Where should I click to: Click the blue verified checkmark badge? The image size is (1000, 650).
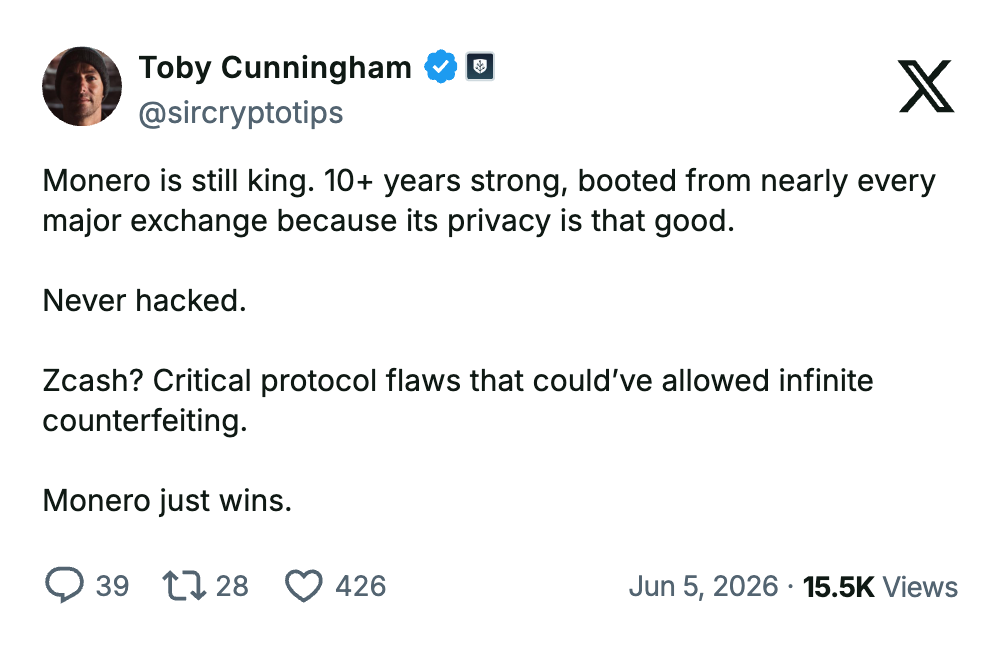click(441, 66)
